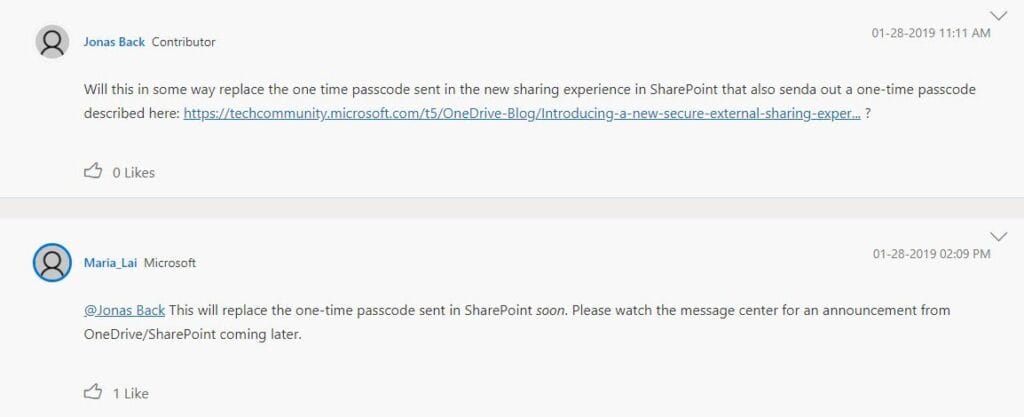Expand options chevron on Maria_Lai's reply

(999, 236)
